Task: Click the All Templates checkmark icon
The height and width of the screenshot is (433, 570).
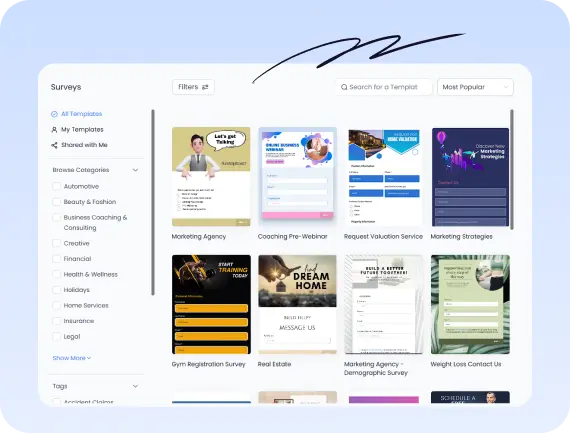Action: tap(54, 114)
